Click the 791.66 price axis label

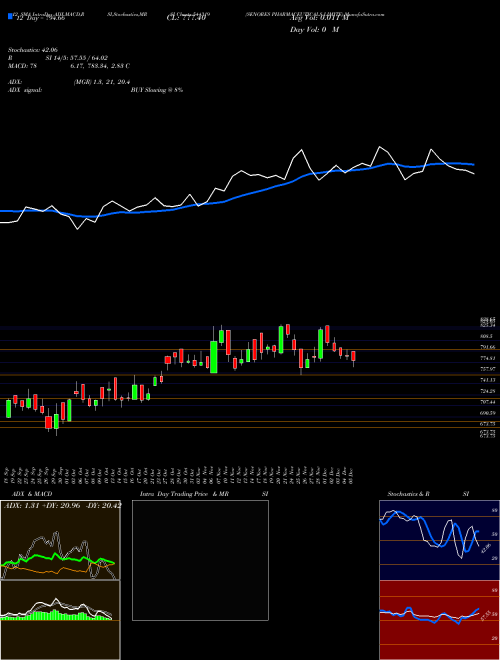(487, 347)
